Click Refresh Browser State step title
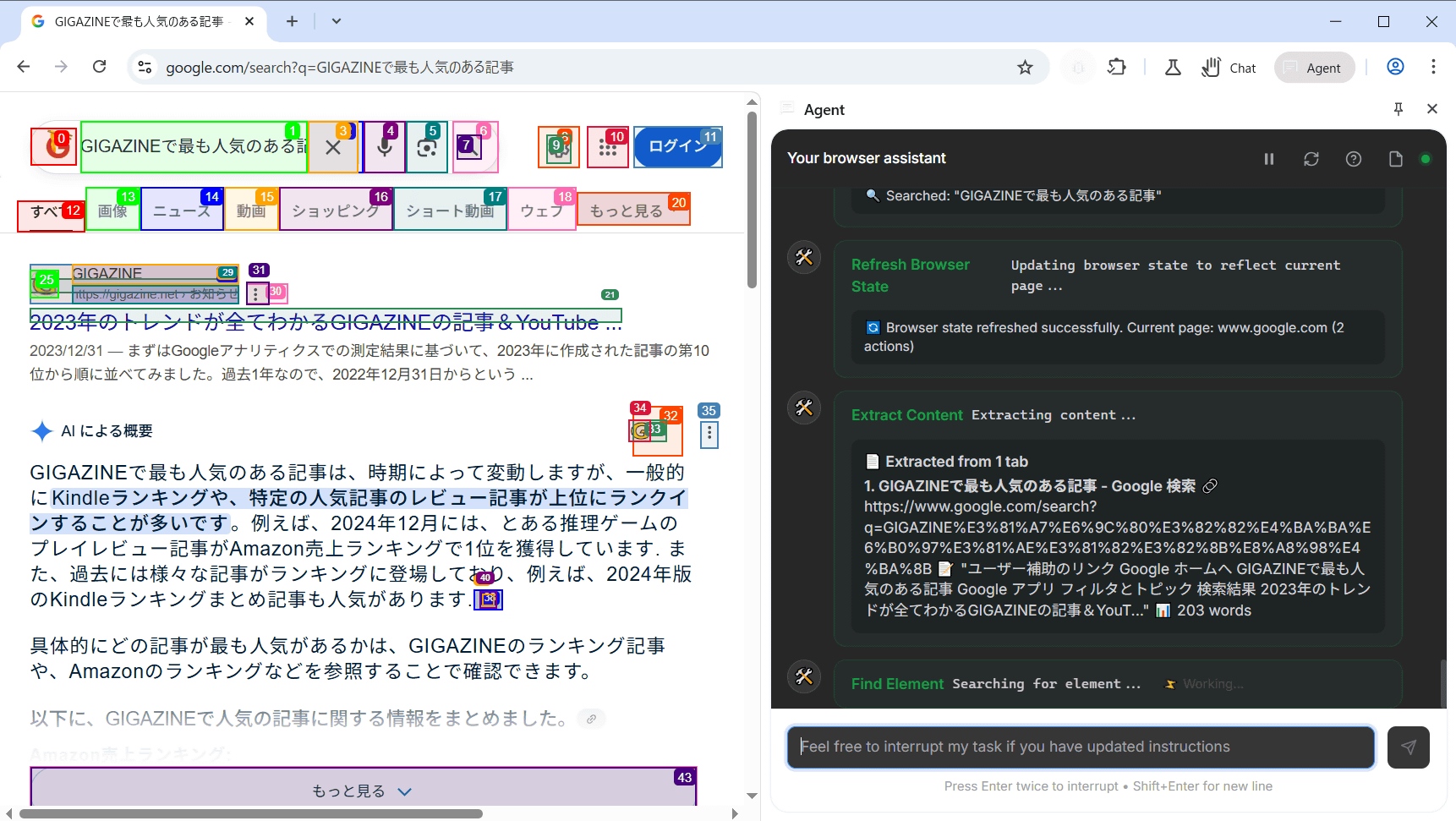1456x821 pixels. (x=911, y=276)
